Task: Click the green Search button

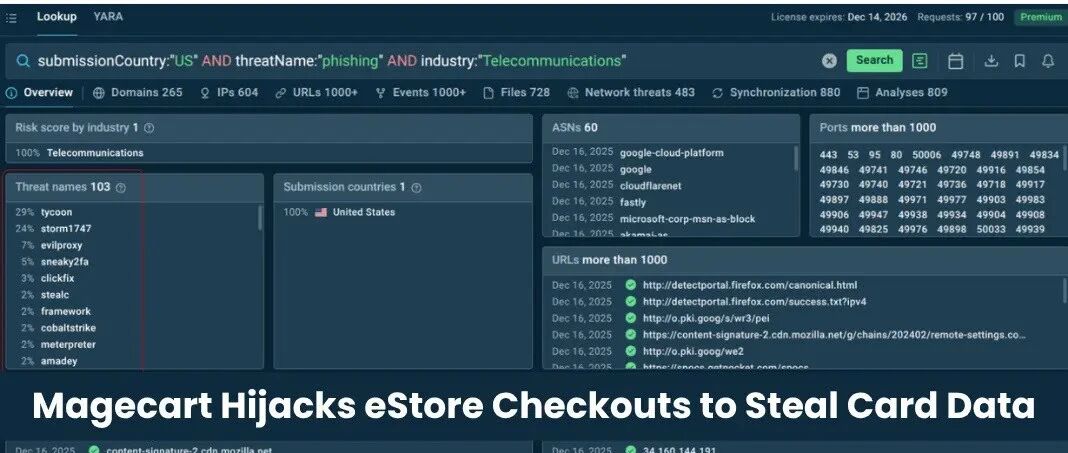Action: point(875,60)
